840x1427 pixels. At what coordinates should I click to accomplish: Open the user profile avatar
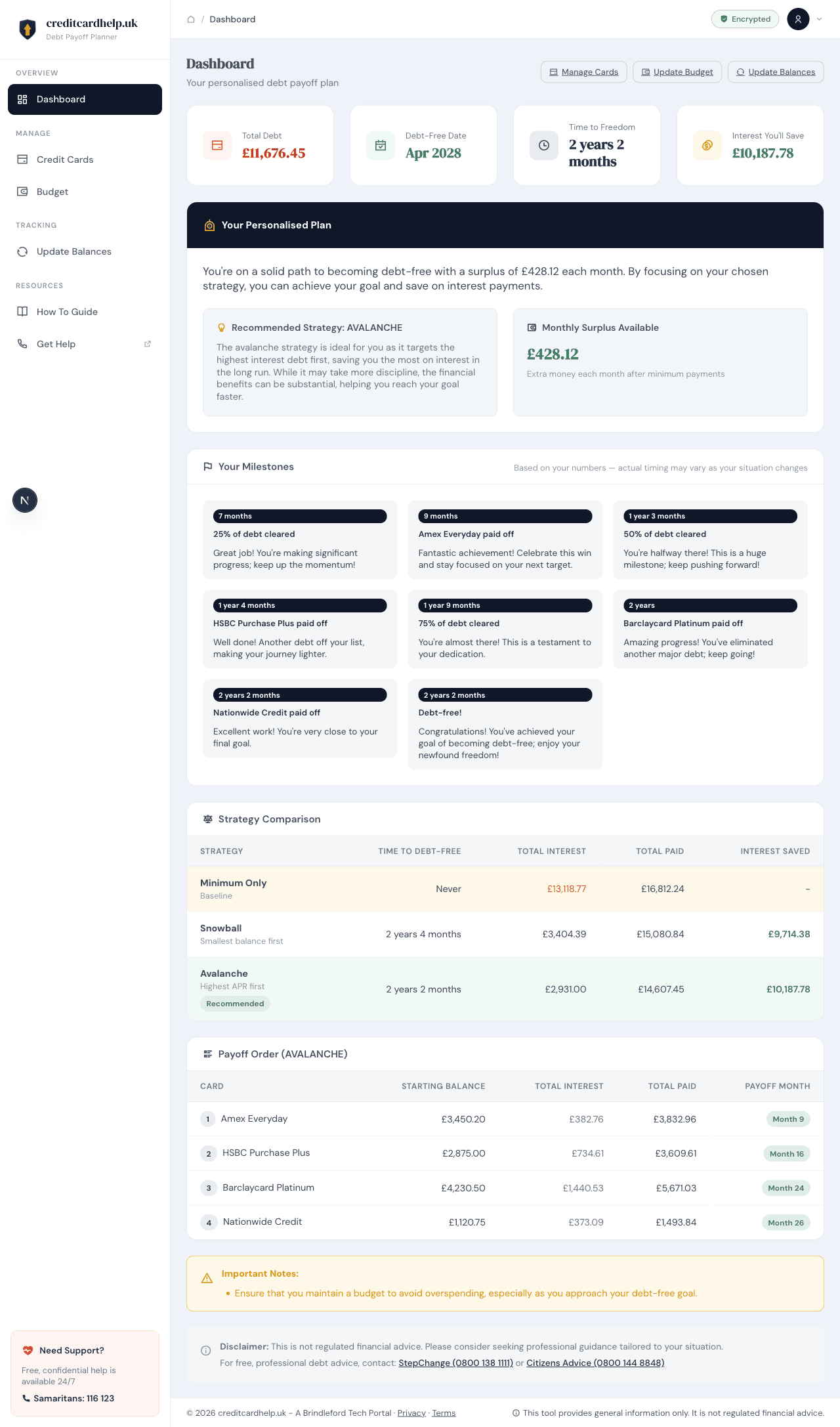pyautogui.click(x=798, y=19)
